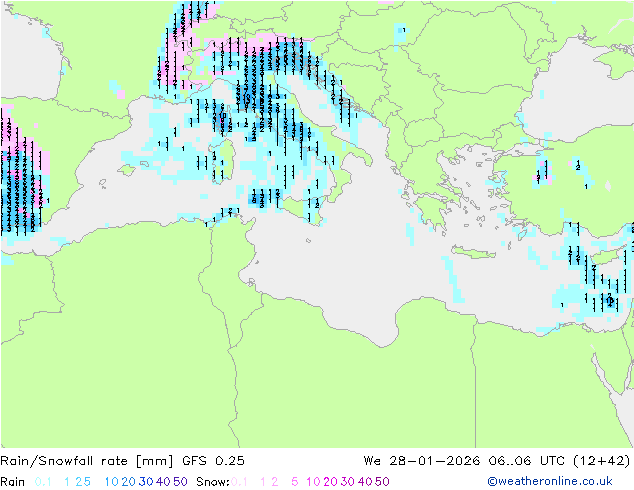
Task: Pick the Rain legend 10 value
Action: click(x=112, y=482)
